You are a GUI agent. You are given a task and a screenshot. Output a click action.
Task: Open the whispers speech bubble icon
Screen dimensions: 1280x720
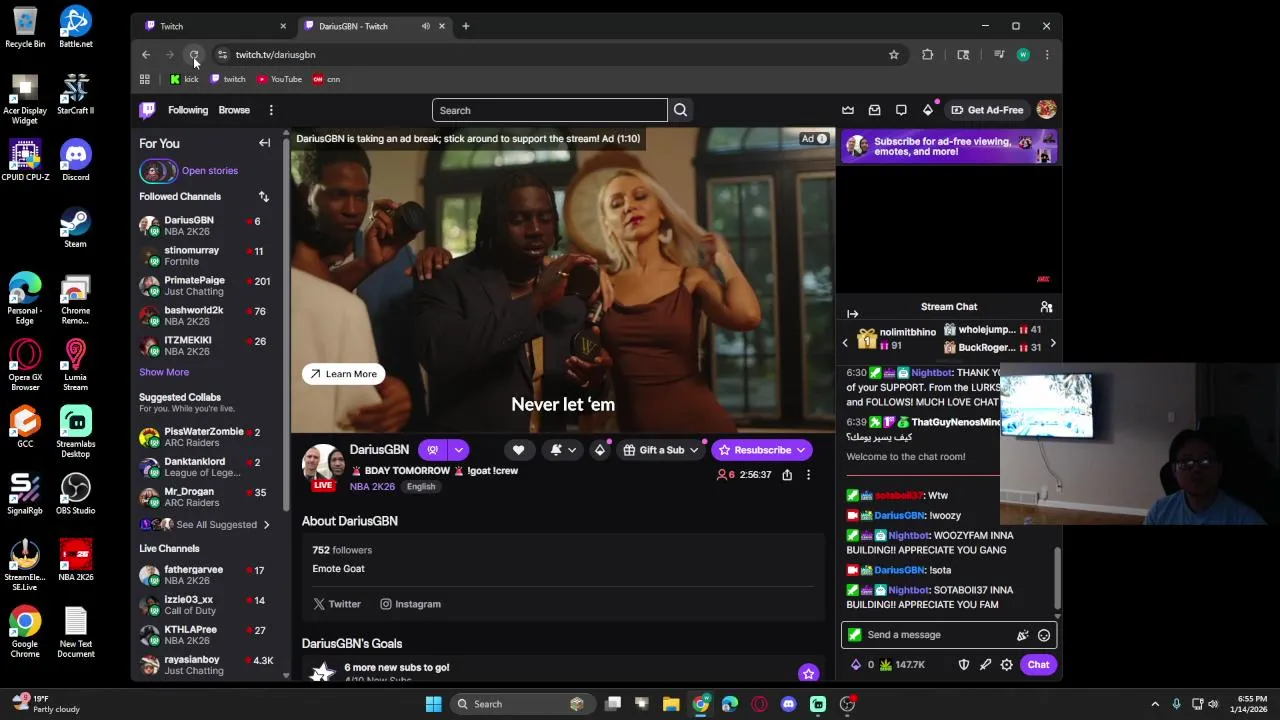tap(901, 110)
